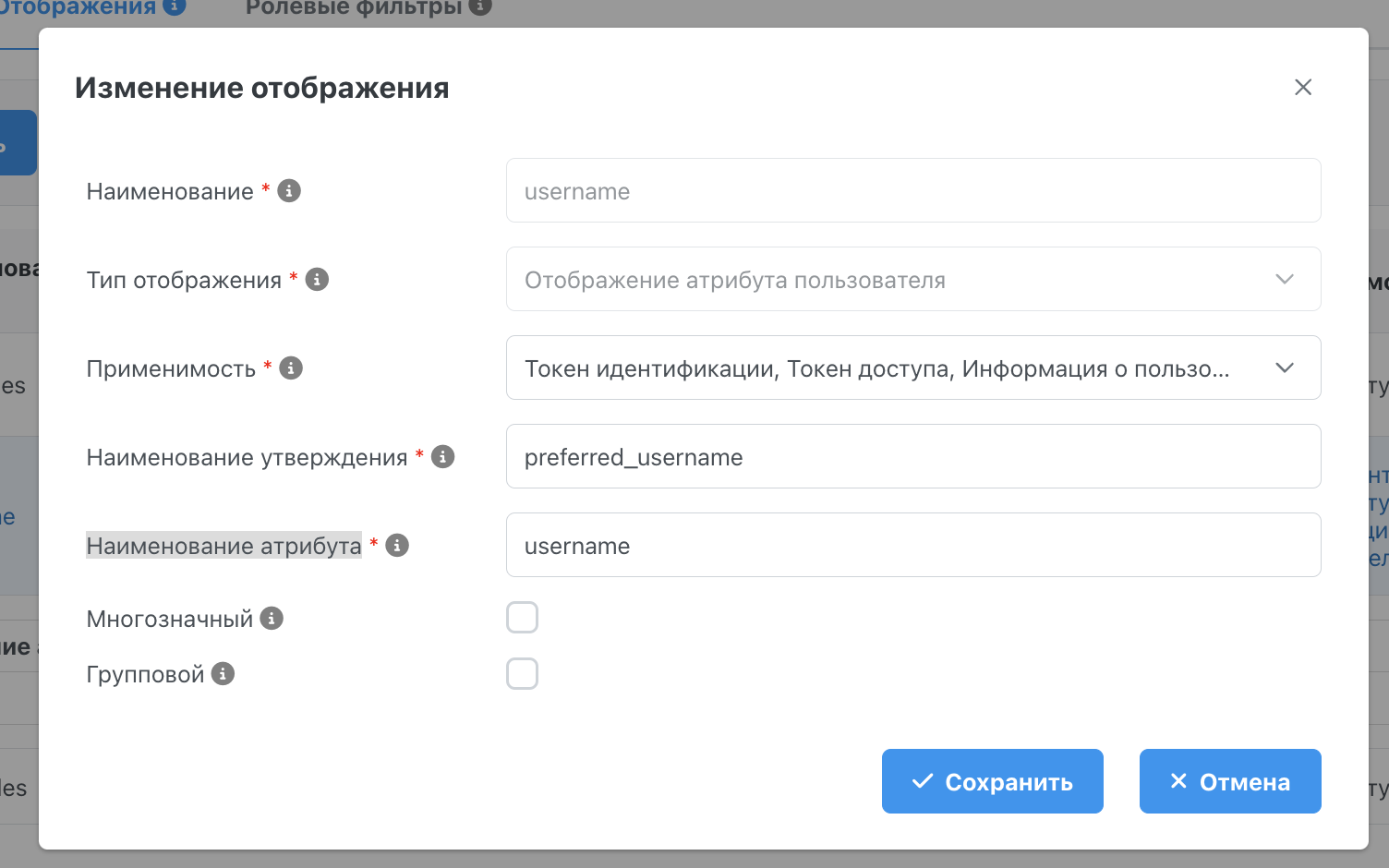Click the info icon beside Тип отображения
The height and width of the screenshot is (868, 1389).
point(317,278)
